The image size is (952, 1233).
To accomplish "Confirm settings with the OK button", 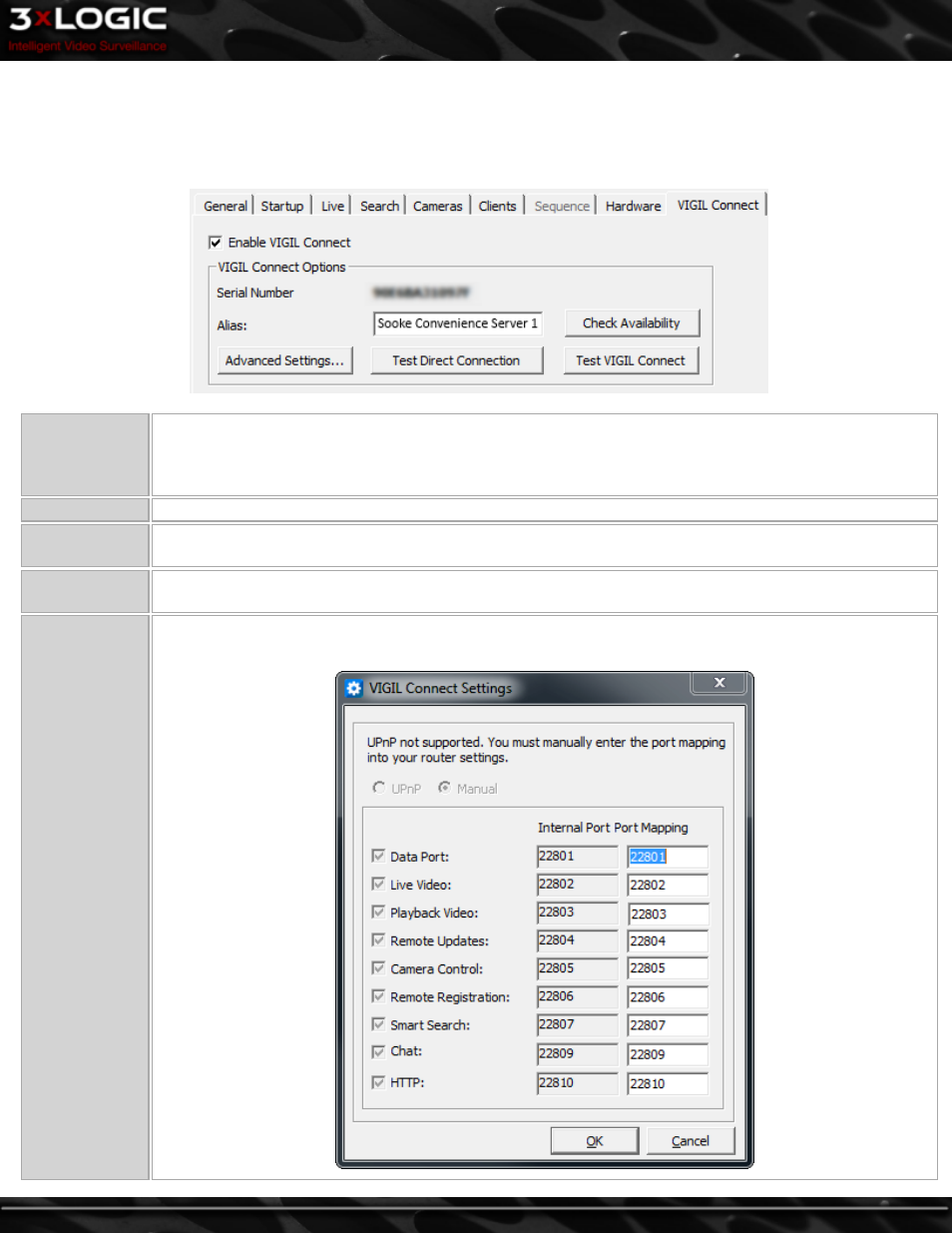I will [x=595, y=1141].
